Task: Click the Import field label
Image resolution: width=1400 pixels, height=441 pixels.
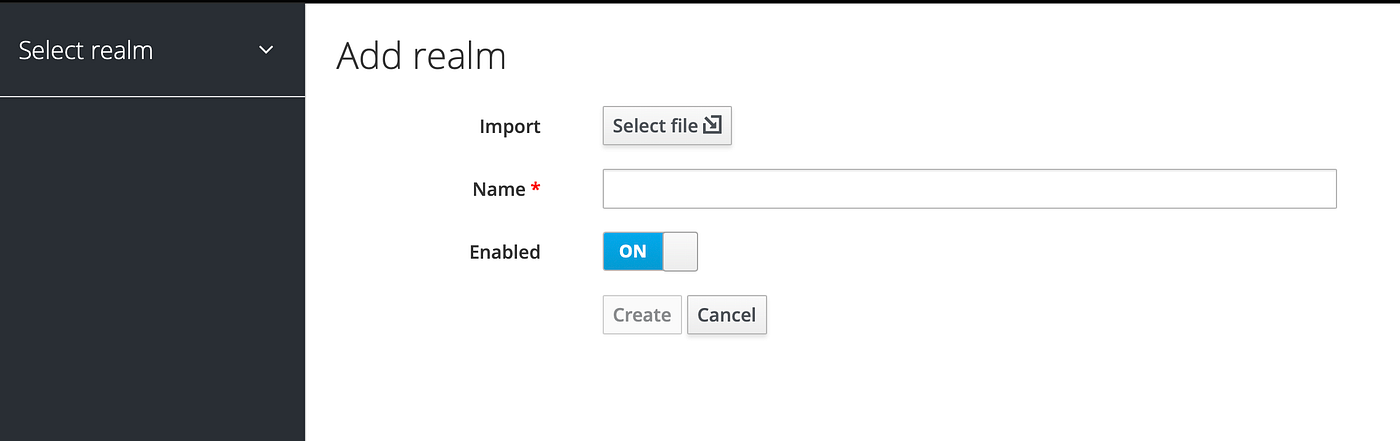Action: click(510, 126)
